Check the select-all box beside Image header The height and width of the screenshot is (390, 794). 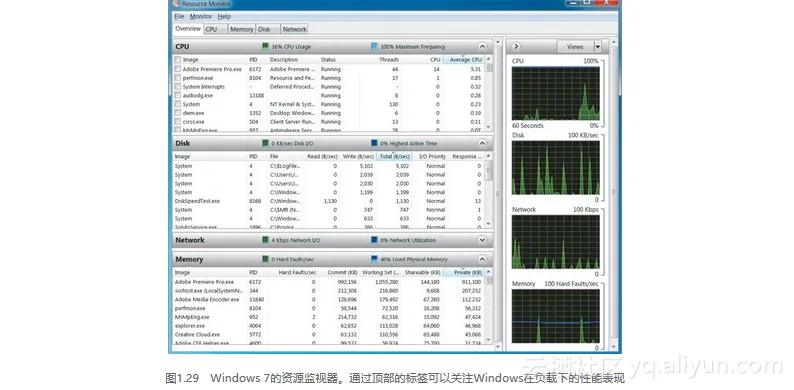[x=178, y=60]
